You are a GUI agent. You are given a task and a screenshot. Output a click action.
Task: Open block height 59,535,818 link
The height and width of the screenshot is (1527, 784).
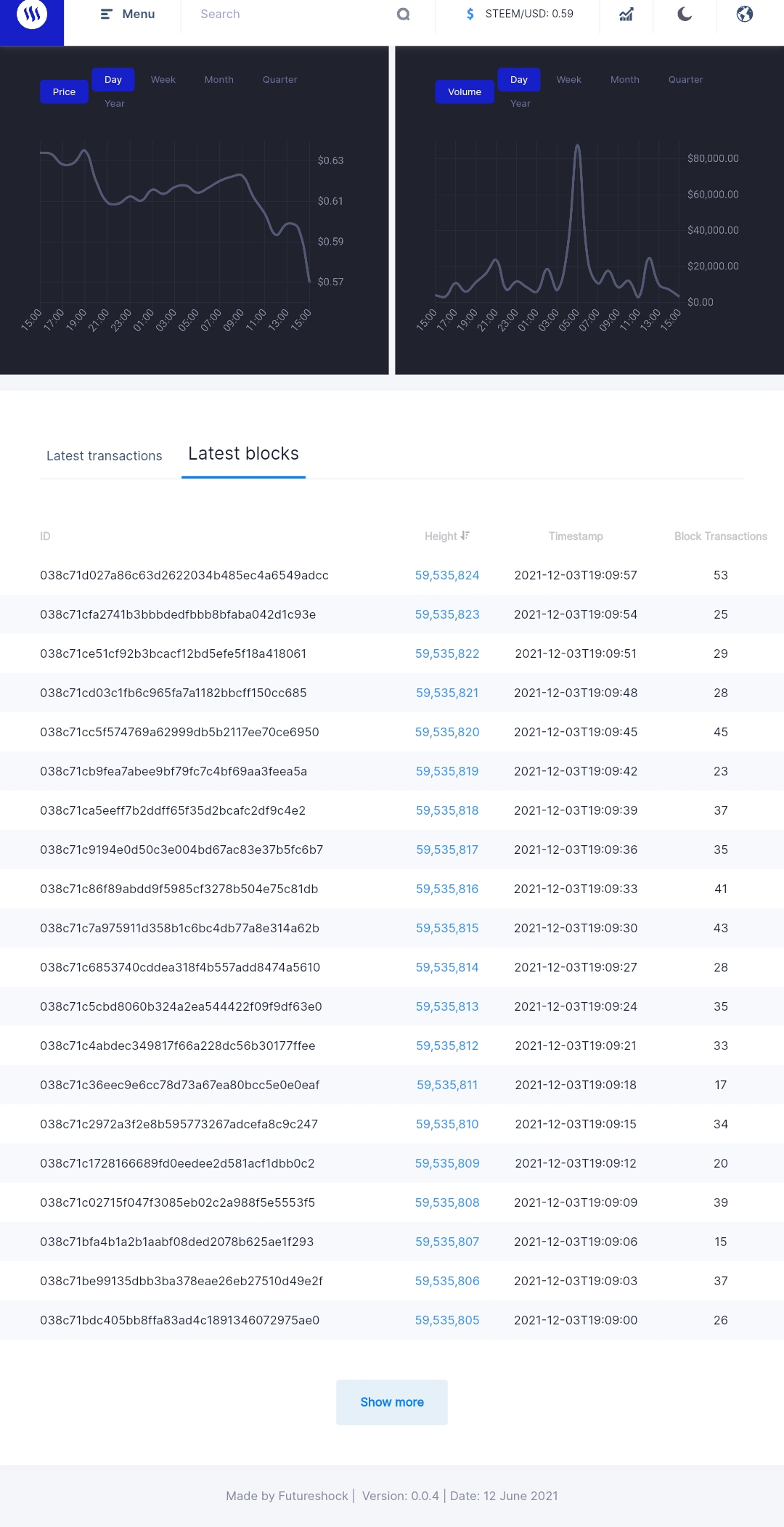pos(447,810)
